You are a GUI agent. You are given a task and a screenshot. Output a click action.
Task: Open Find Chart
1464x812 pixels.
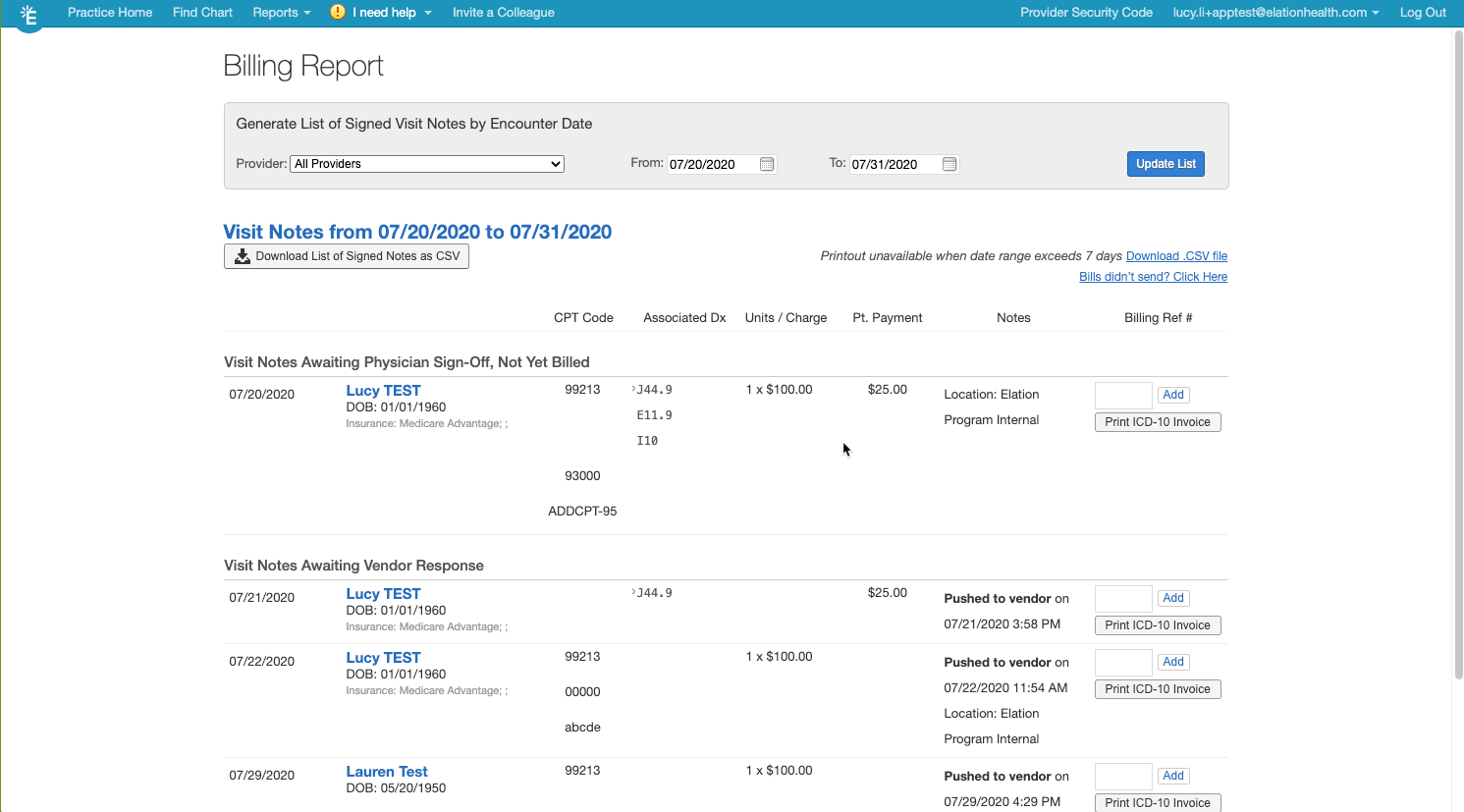click(x=202, y=13)
